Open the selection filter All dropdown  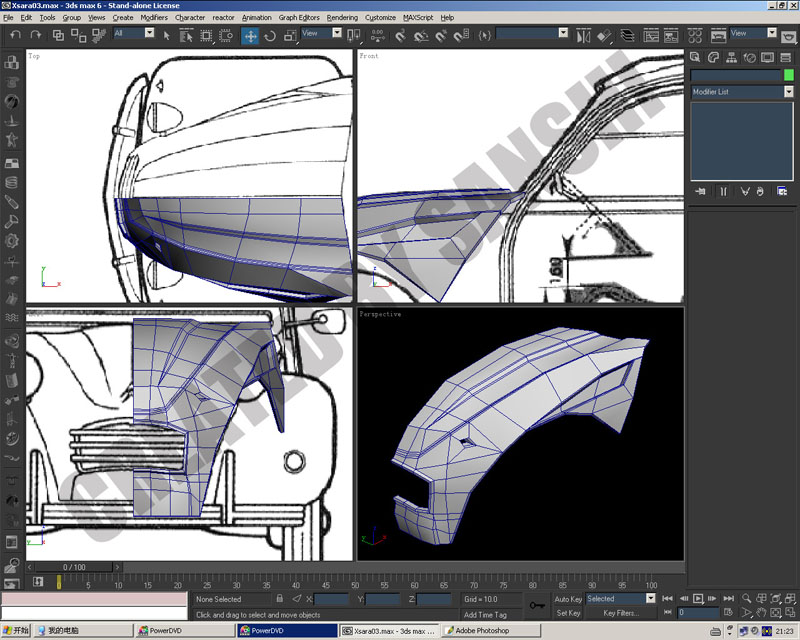[134, 33]
